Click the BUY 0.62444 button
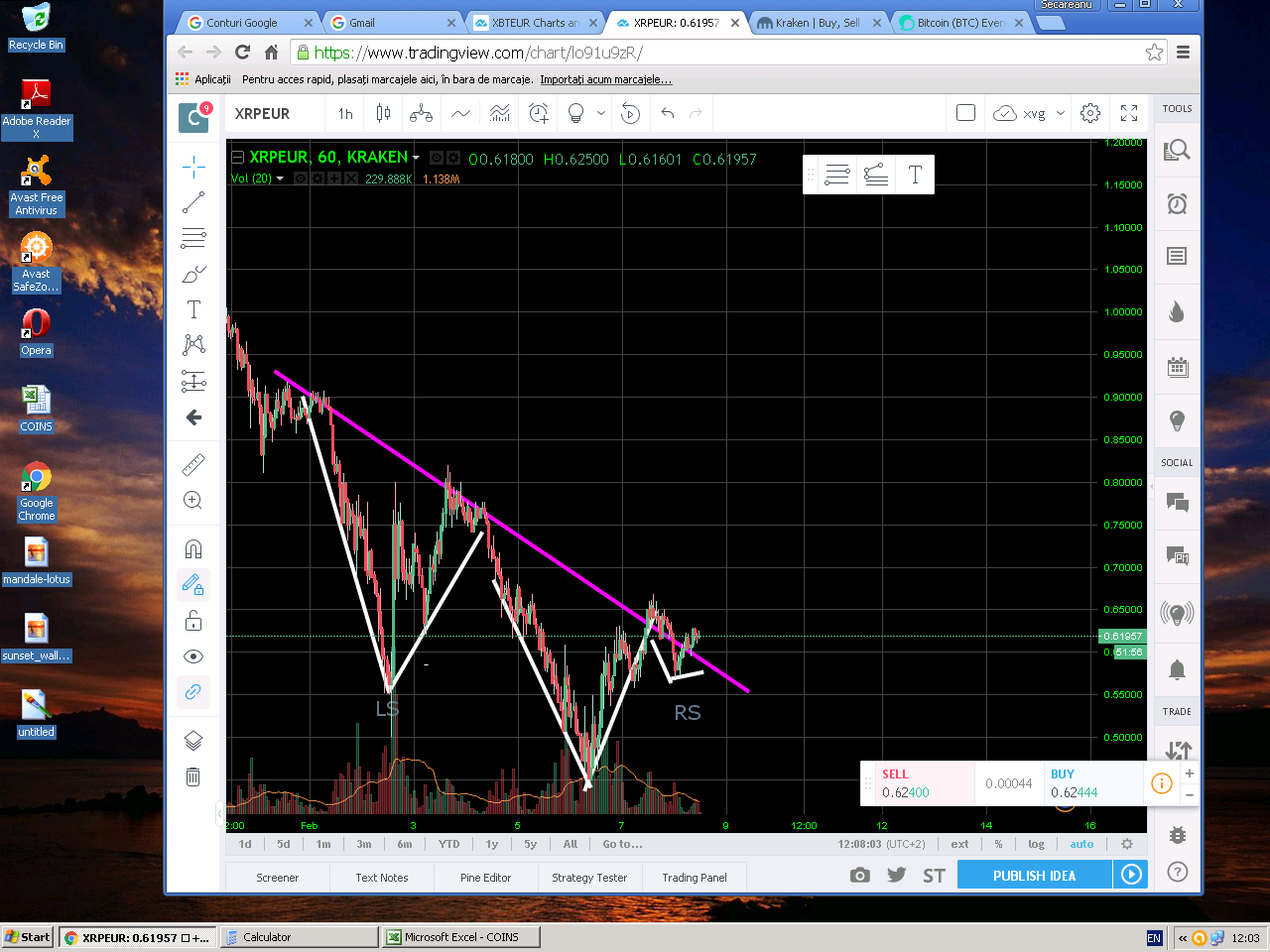 (1091, 783)
